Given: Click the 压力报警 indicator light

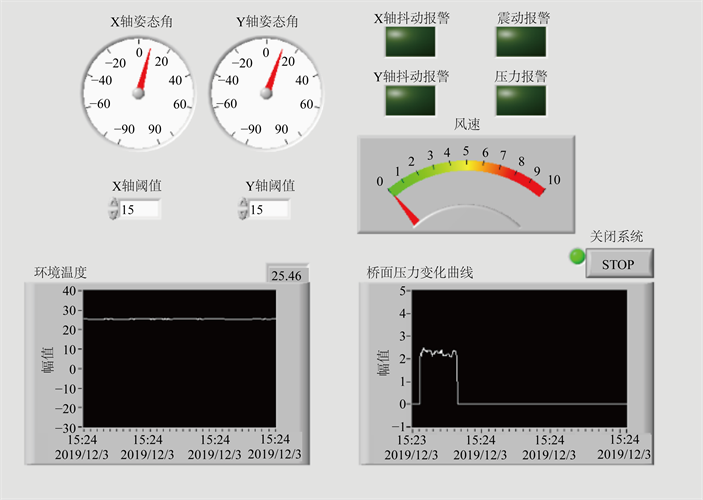Looking at the screenshot, I should click(522, 100).
